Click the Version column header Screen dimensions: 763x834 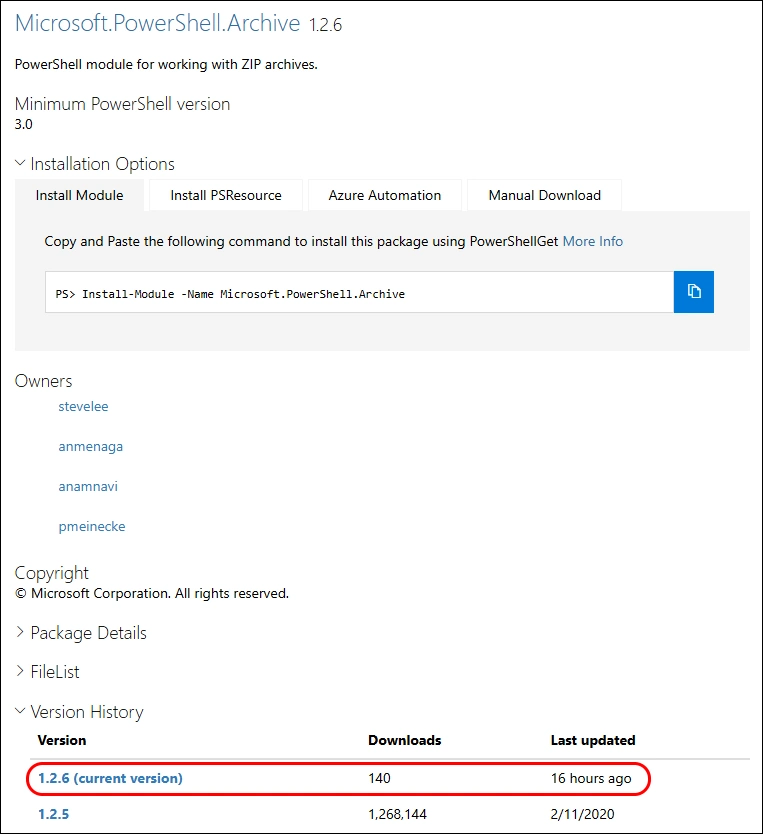pyautogui.click(x=62, y=740)
